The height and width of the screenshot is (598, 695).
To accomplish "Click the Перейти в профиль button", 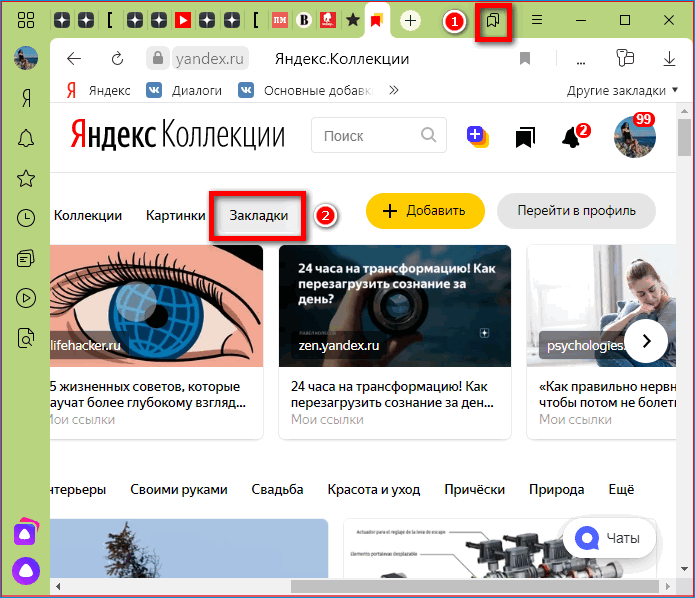I will (576, 211).
